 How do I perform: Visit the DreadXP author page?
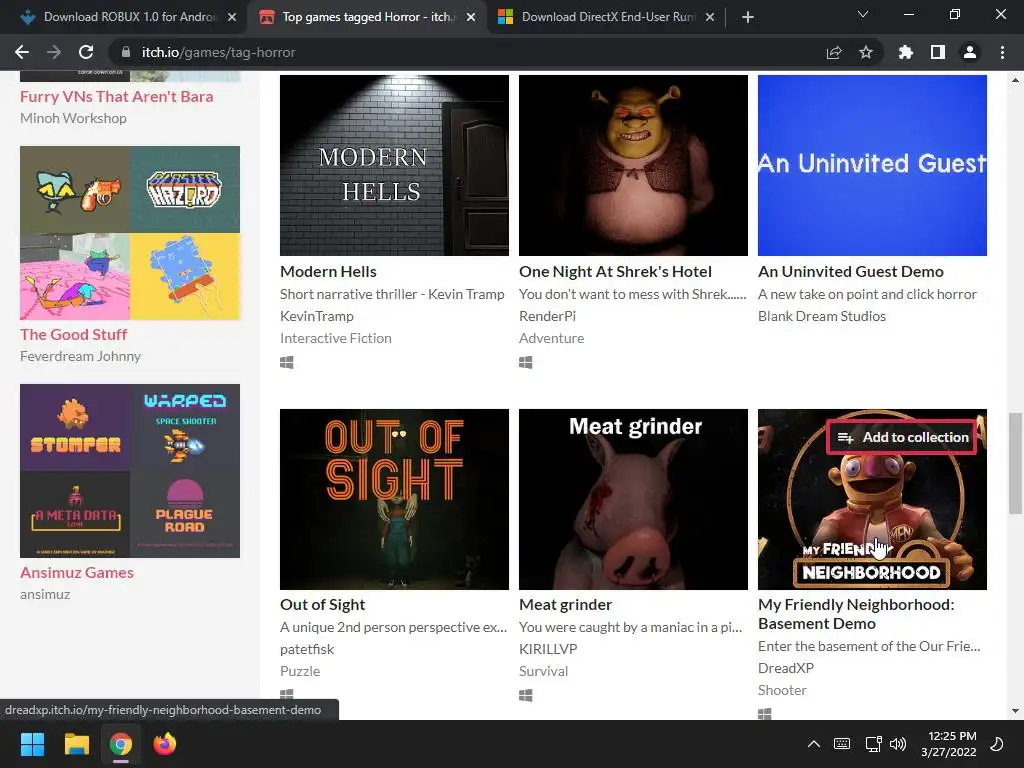point(786,668)
